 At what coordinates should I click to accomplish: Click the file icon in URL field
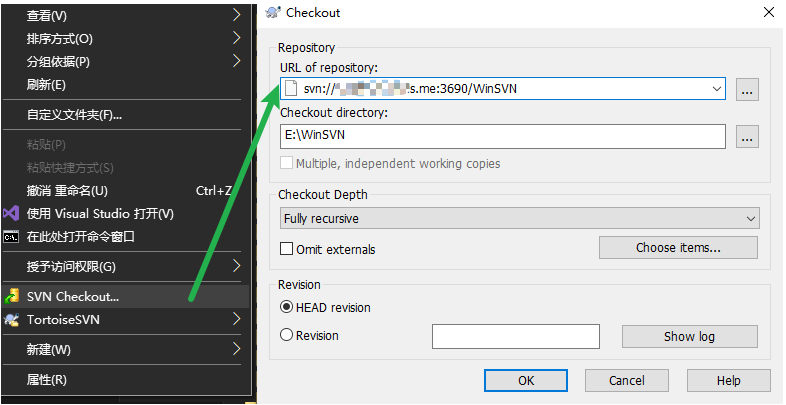point(291,89)
